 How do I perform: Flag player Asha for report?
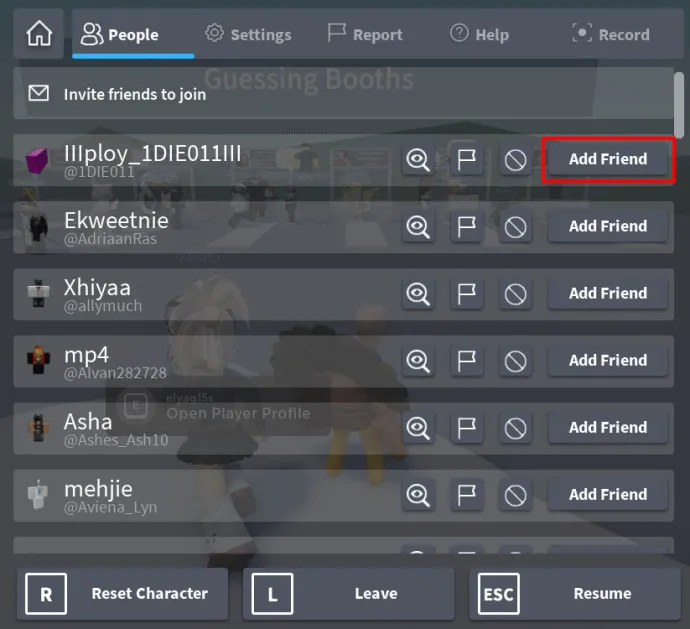pyautogui.click(x=466, y=428)
